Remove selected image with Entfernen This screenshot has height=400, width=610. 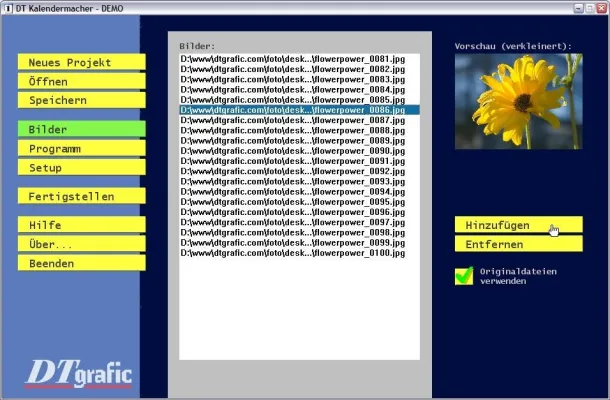tap(518, 244)
